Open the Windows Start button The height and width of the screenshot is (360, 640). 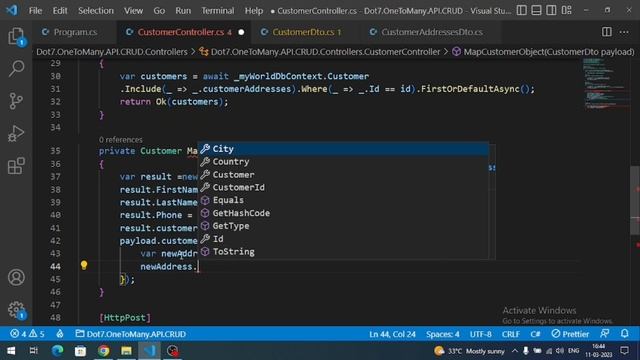click(x=11, y=351)
